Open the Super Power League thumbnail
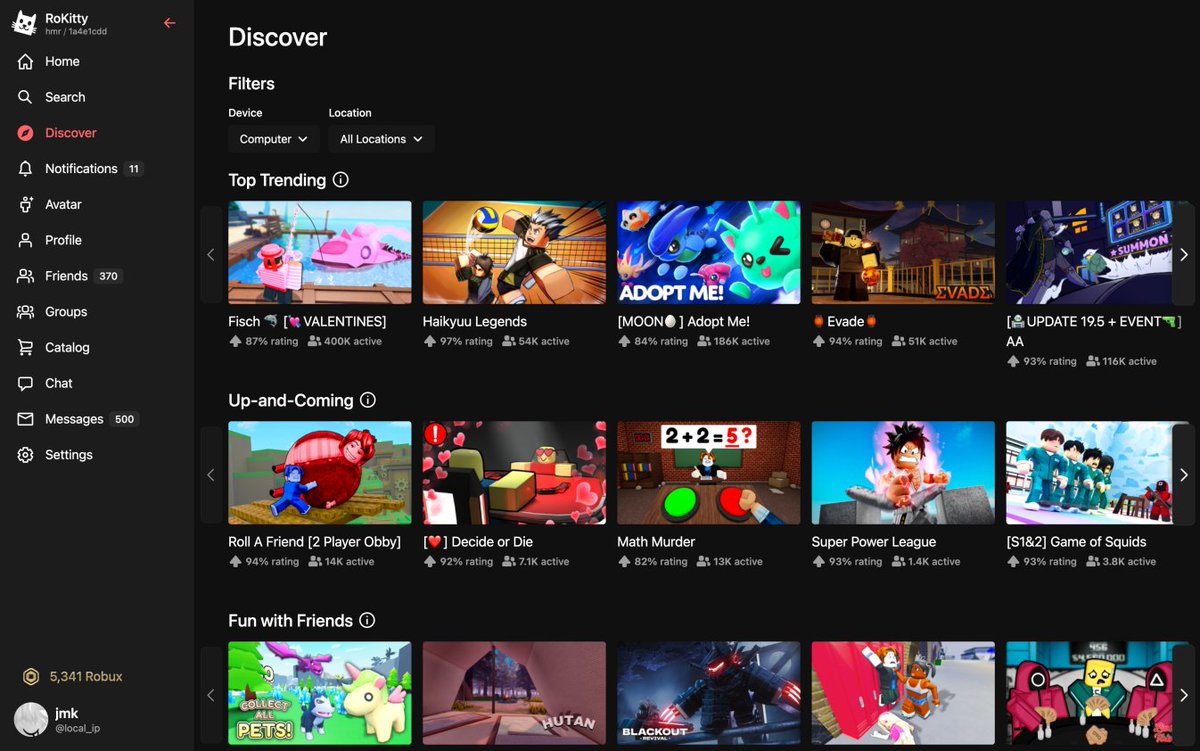 pyautogui.click(x=903, y=473)
